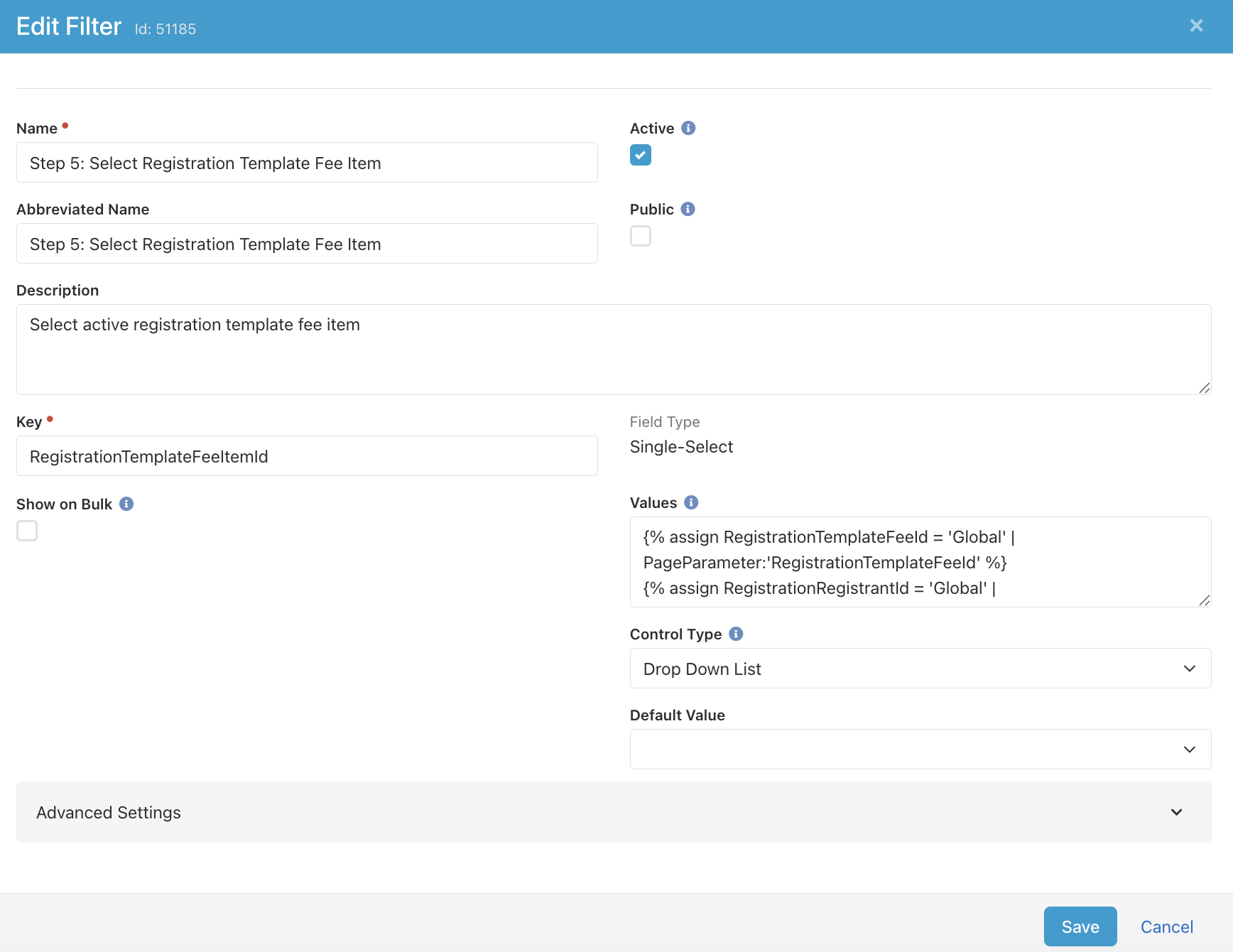
Task: Open the Control Type dropdown list
Action: 920,669
